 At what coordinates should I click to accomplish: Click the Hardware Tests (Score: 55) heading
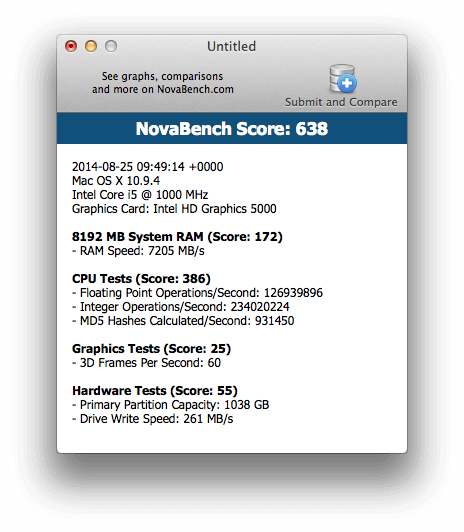155,391
